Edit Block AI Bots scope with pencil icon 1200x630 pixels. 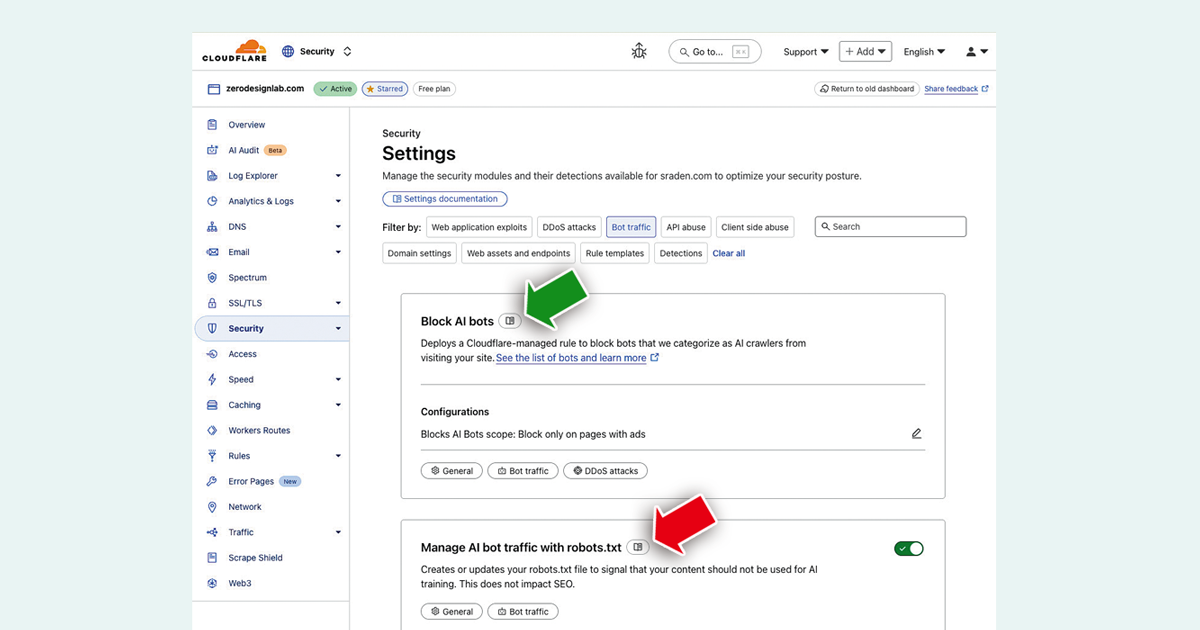tap(916, 434)
